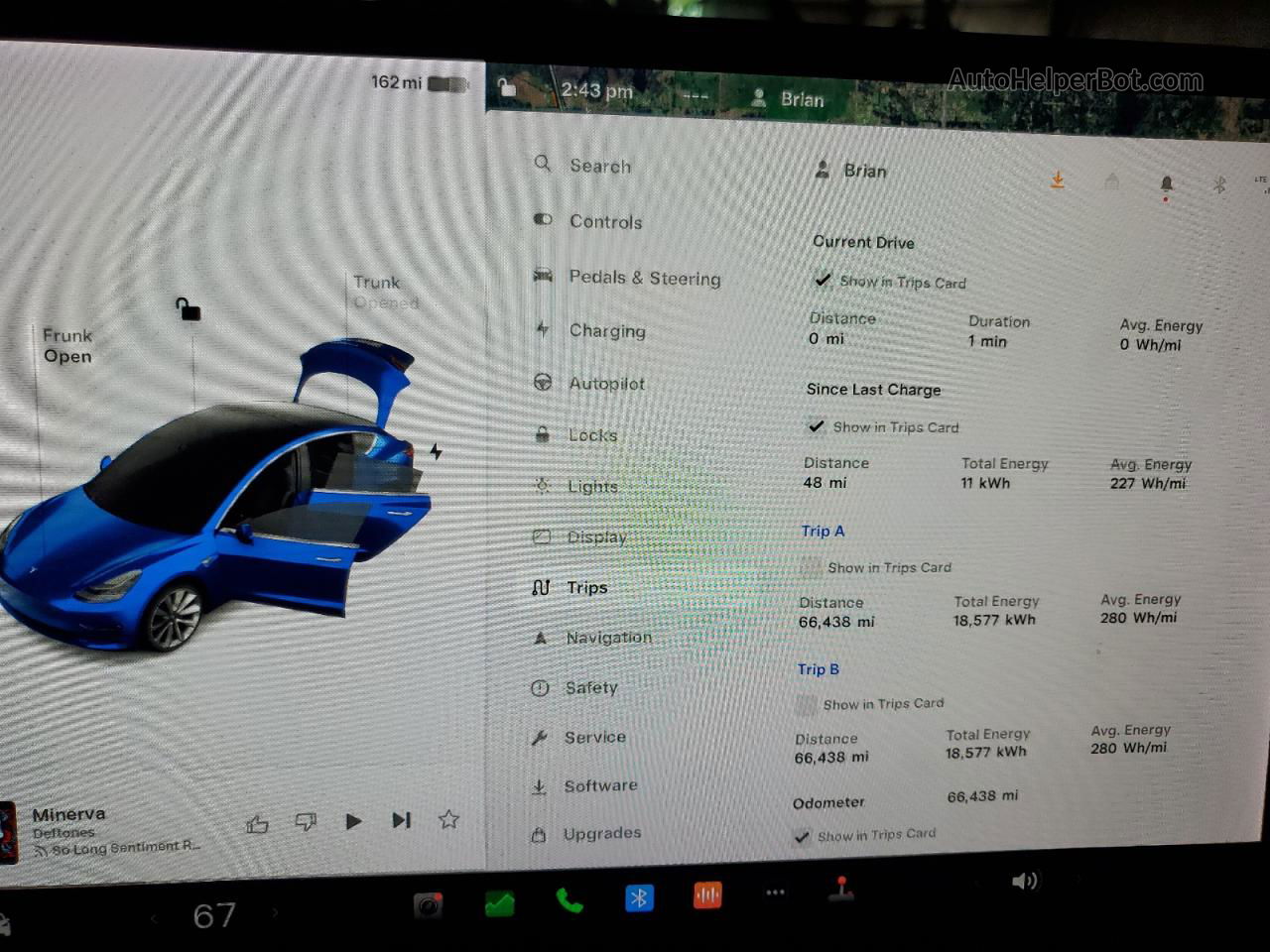
Task: Click the Trip A heading link
Action: pos(823,531)
